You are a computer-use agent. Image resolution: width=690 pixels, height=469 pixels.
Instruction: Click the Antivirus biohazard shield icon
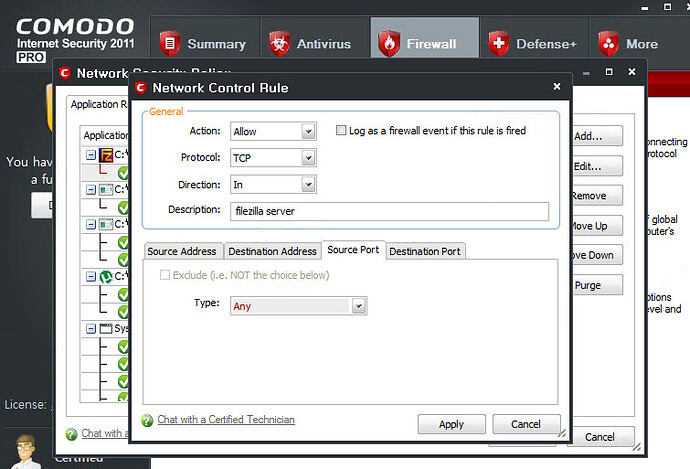(x=279, y=44)
